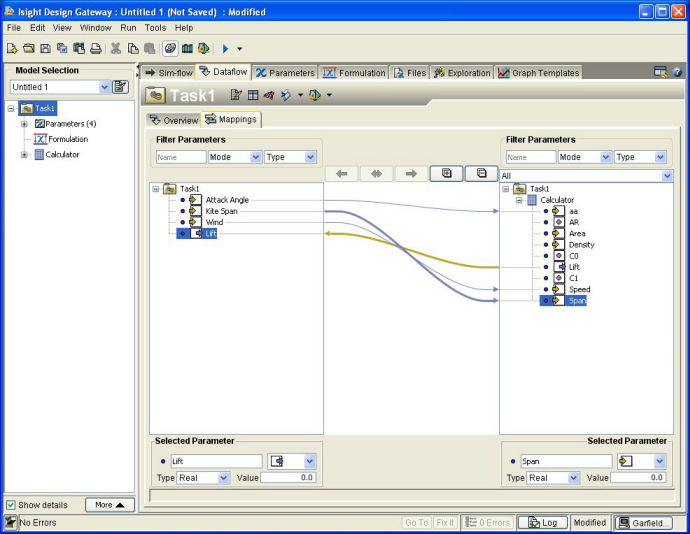
Task: Toggle the Show details checkbox
Action: click(11, 505)
